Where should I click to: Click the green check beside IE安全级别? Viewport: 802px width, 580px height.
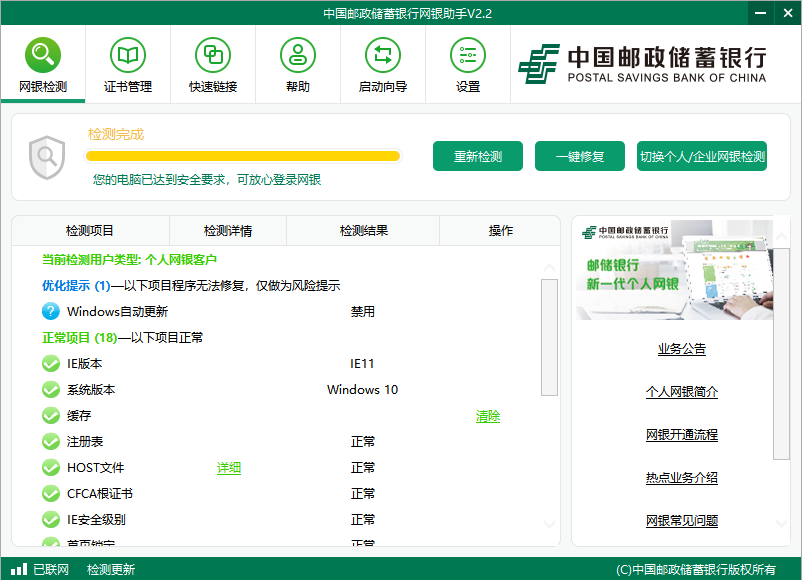pos(51,520)
